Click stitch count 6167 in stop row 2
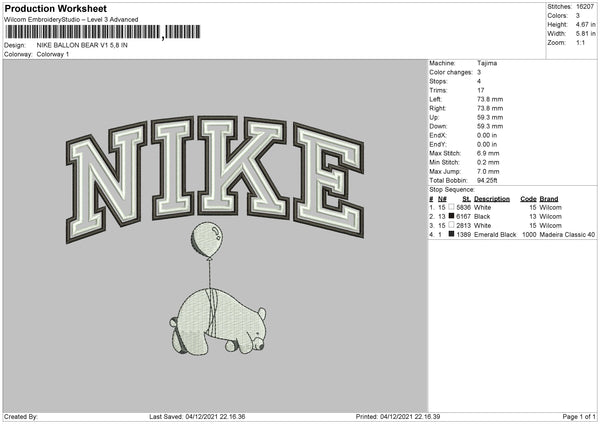This screenshot has width=600, height=424. [x=463, y=217]
